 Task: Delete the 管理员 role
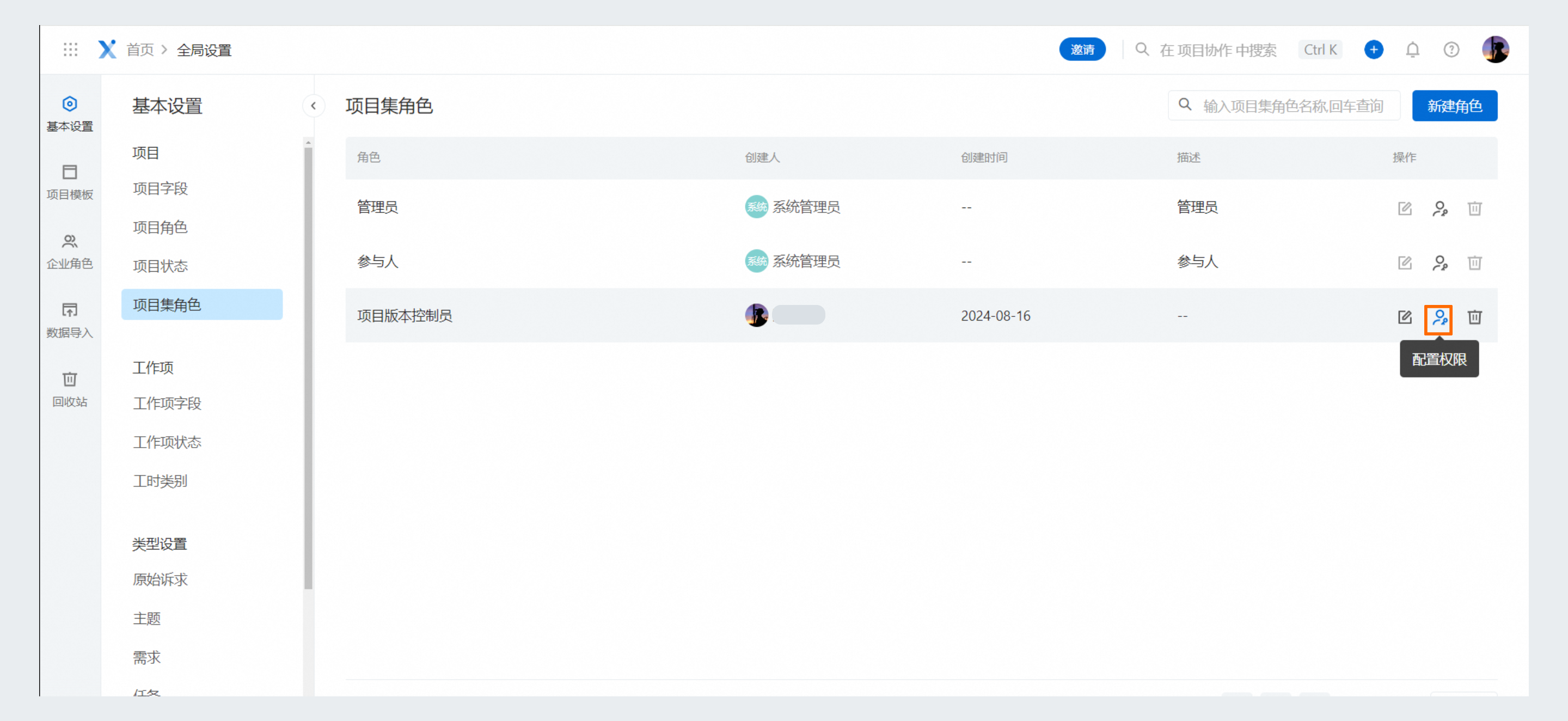(1474, 208)
